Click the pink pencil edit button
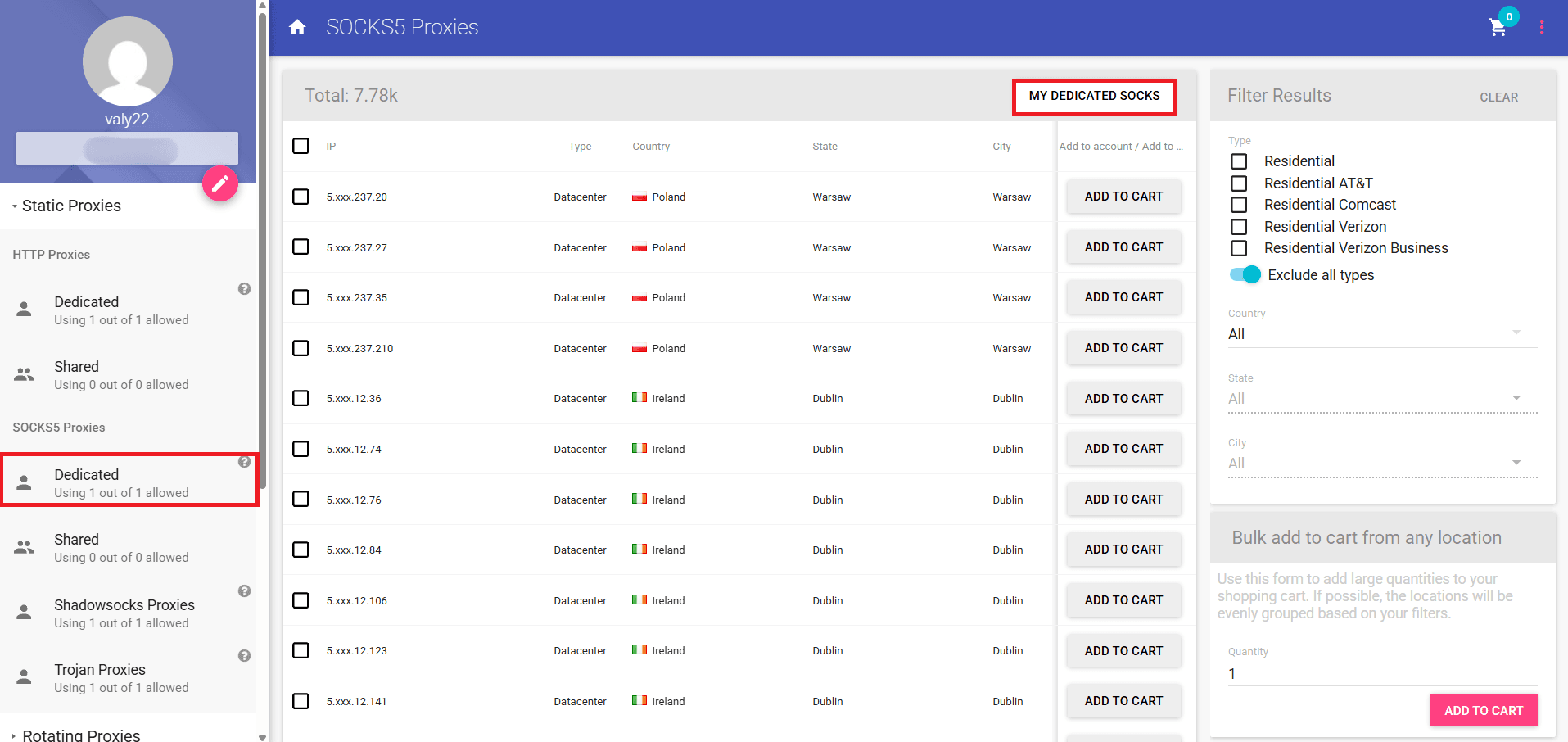Viewport: 1568px width, 742px height. point(220,183)
